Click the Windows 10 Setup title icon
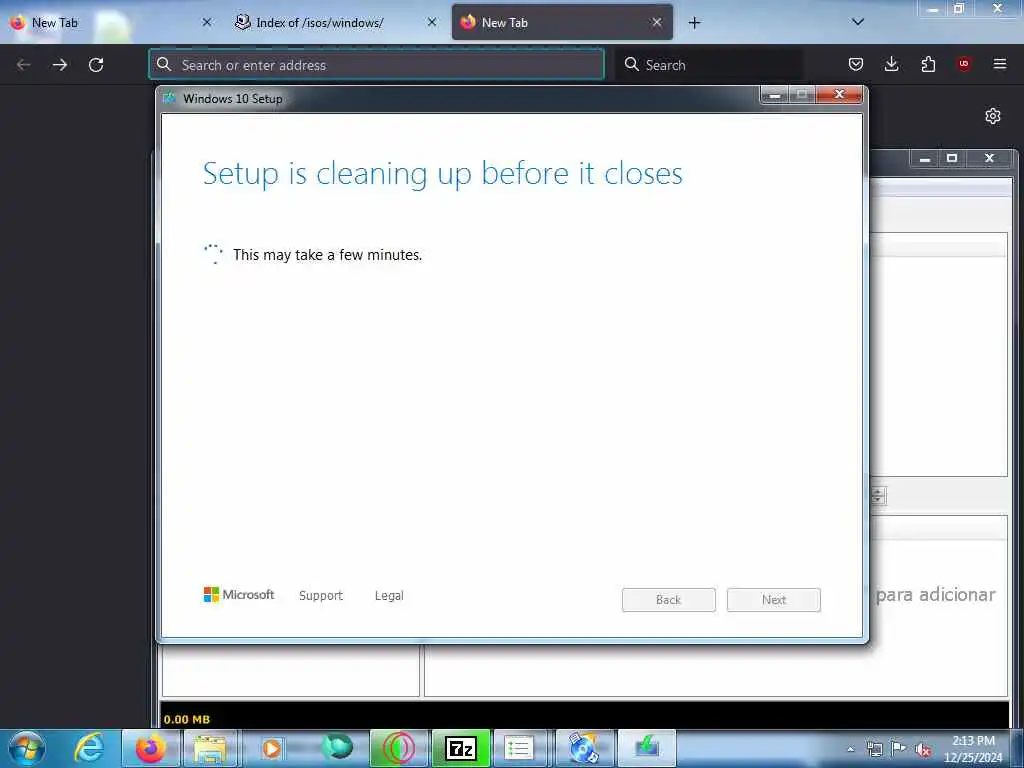Image resolution: width=1024 pixels, height=768 pixels. click(170, 99)
